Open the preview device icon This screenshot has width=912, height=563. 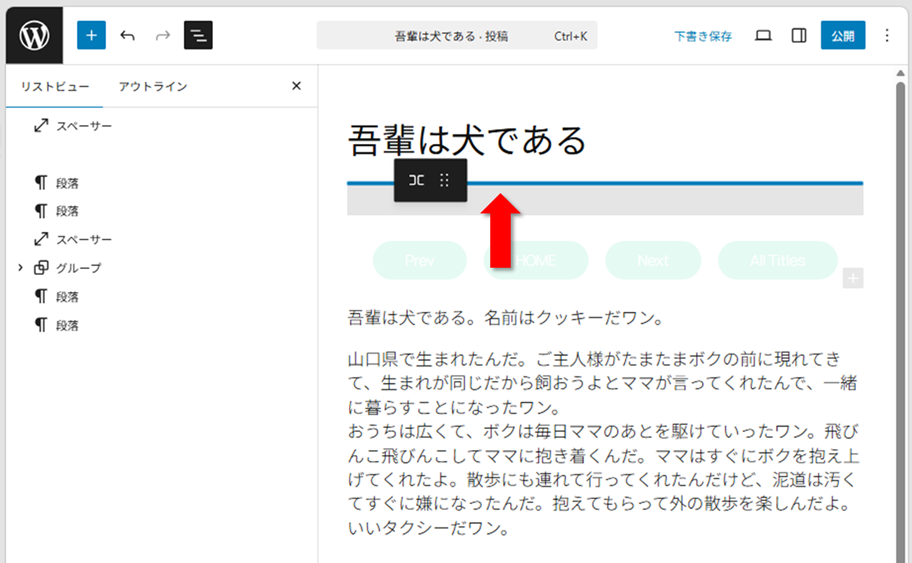tap(763, 36)
